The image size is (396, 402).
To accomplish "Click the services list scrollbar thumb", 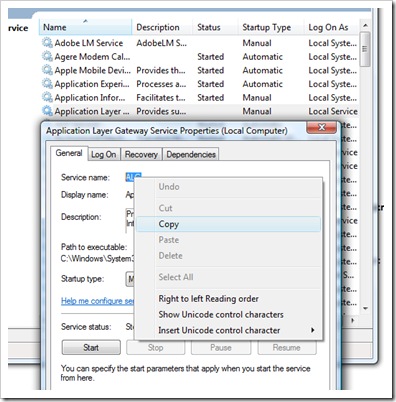I will [365, 49].
